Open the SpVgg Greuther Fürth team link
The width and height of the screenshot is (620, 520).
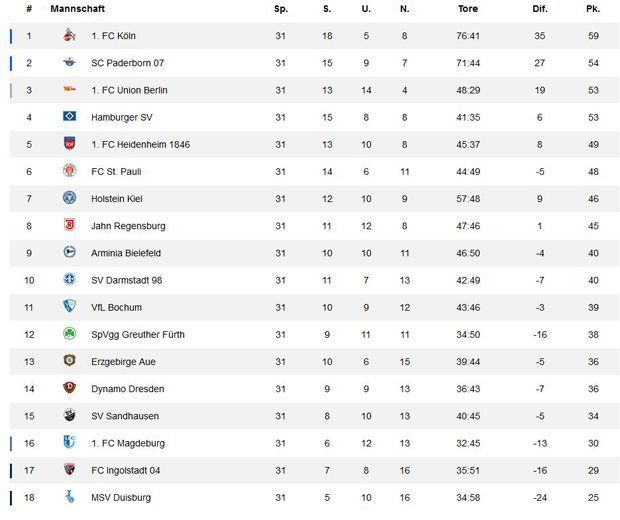[x=137, y=334]
